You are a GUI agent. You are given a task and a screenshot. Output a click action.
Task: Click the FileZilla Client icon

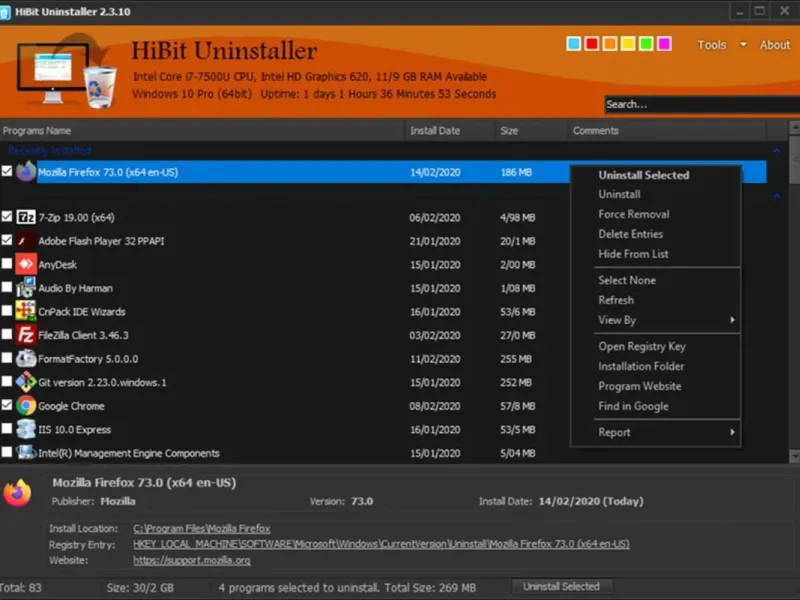[x=26, y=335]
